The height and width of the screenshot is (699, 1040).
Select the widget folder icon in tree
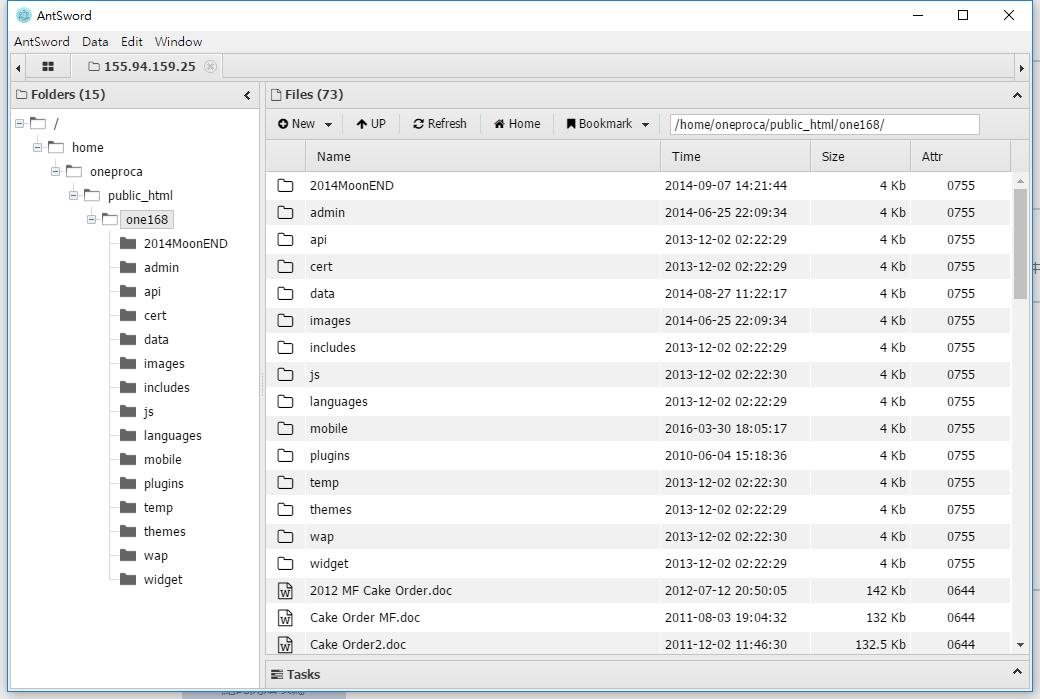128,579
